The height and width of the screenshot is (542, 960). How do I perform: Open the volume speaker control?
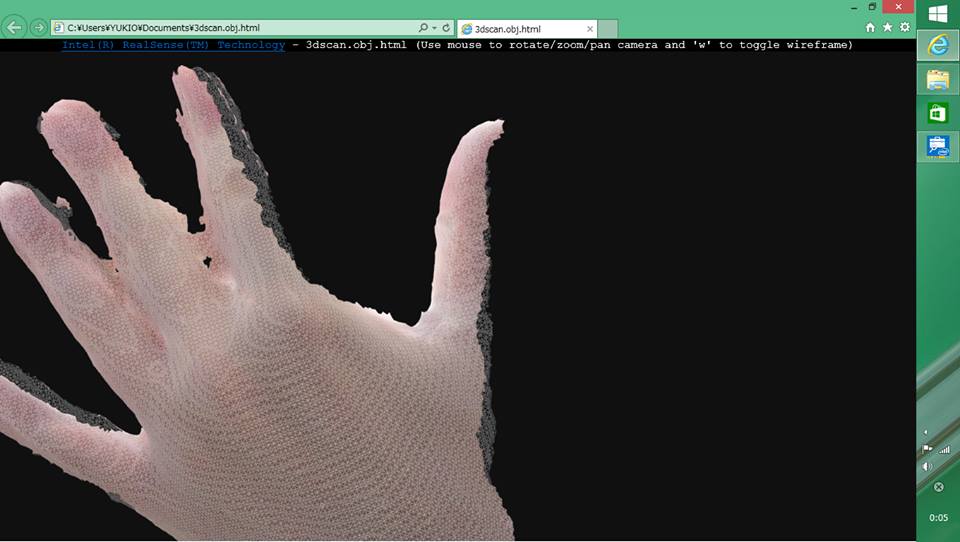(x=926, y=466)
